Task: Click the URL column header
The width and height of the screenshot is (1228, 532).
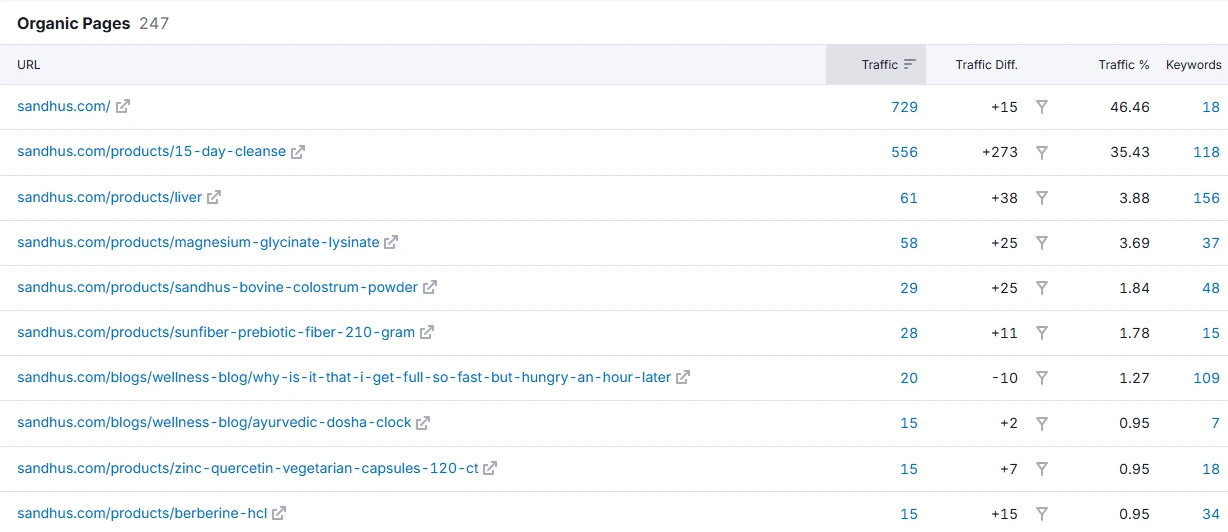Action: [x=29, y=65]
